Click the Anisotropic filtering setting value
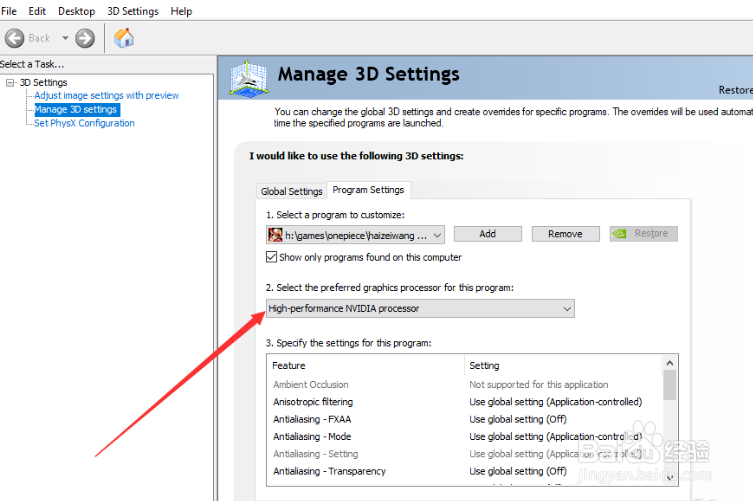The height and width of the screenshot is (501, 753). click(556, 402)
